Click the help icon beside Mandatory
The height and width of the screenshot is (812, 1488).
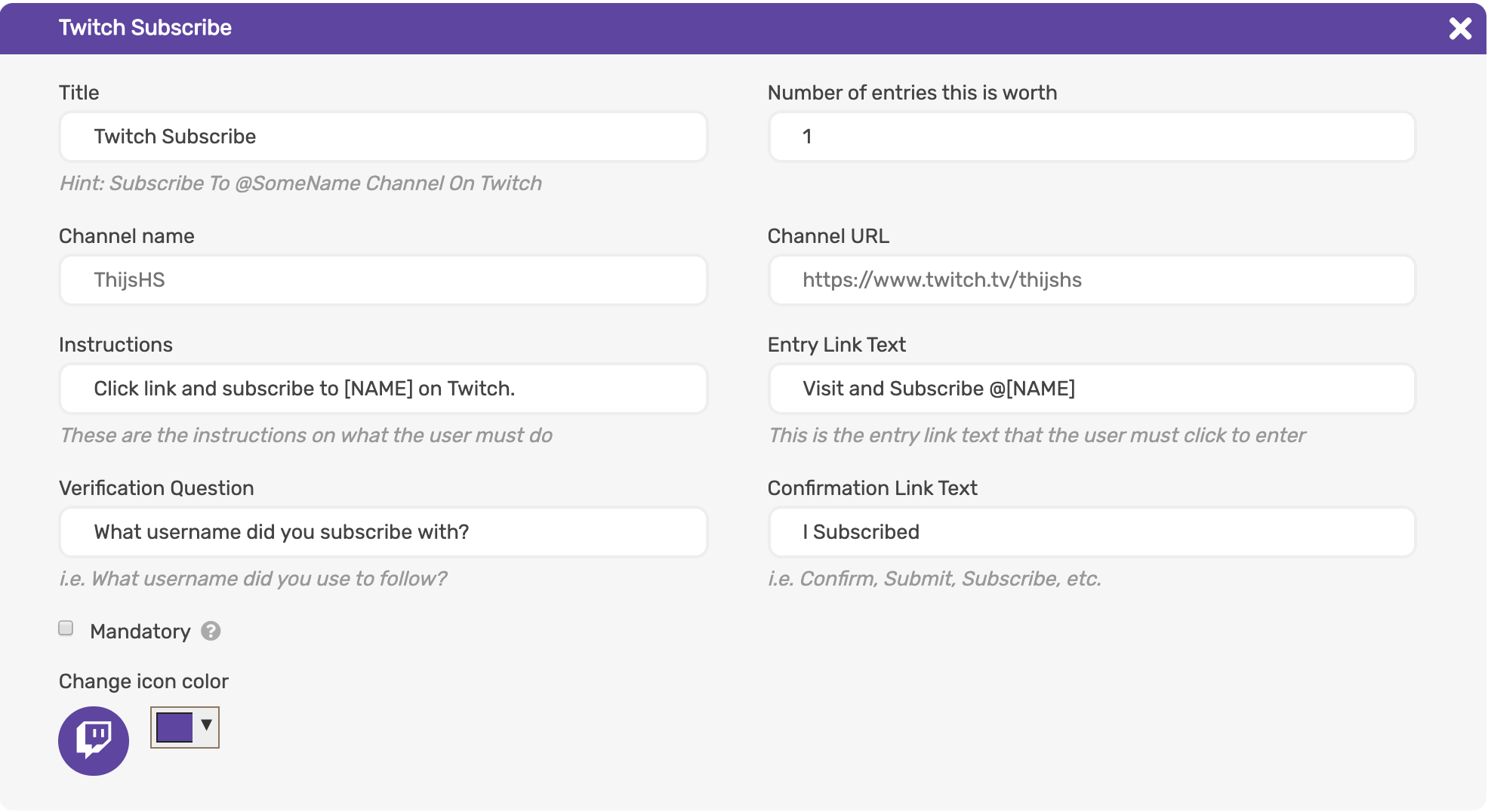pyautogui.click(x=210, y=631)
